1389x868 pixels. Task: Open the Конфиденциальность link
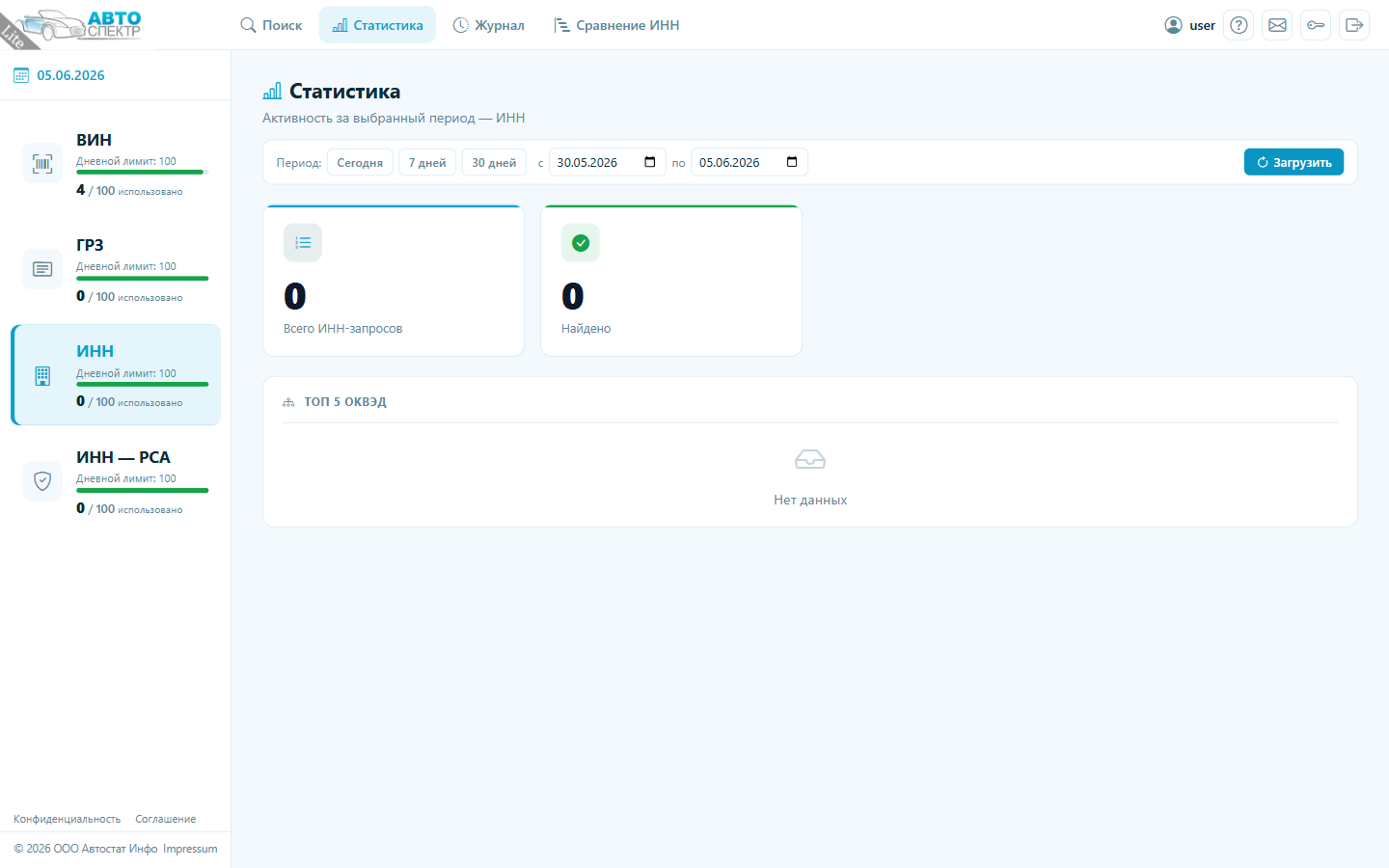coord(68,819)
